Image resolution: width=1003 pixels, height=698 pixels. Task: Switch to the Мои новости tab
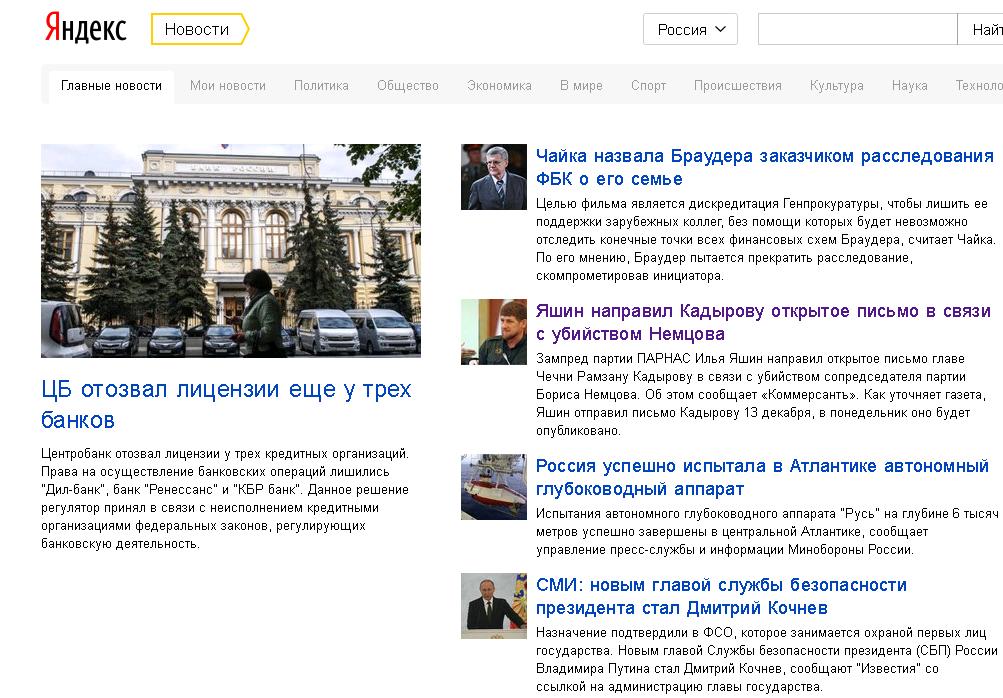pos(228,86)
